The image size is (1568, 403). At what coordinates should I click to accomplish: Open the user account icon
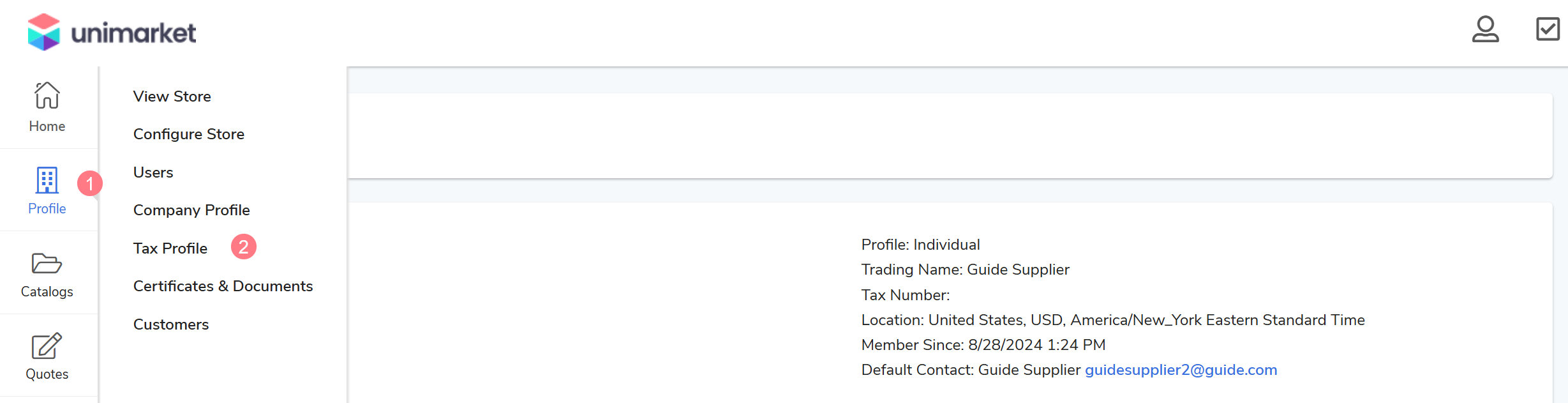tap(1485, 29)
